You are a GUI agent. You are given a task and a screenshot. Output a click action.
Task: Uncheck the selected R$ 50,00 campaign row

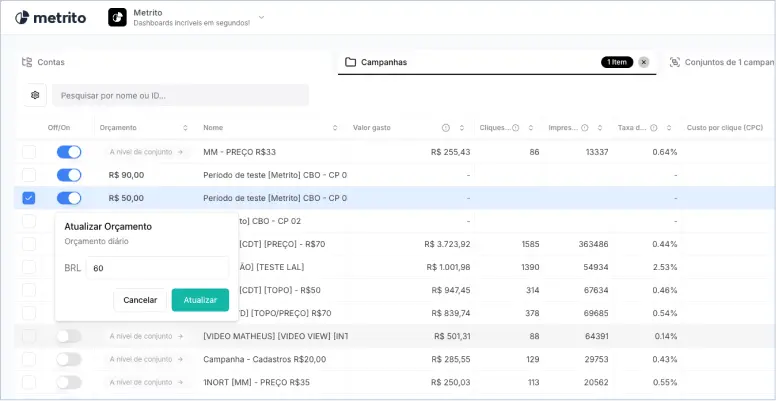[x=29, y=198]
